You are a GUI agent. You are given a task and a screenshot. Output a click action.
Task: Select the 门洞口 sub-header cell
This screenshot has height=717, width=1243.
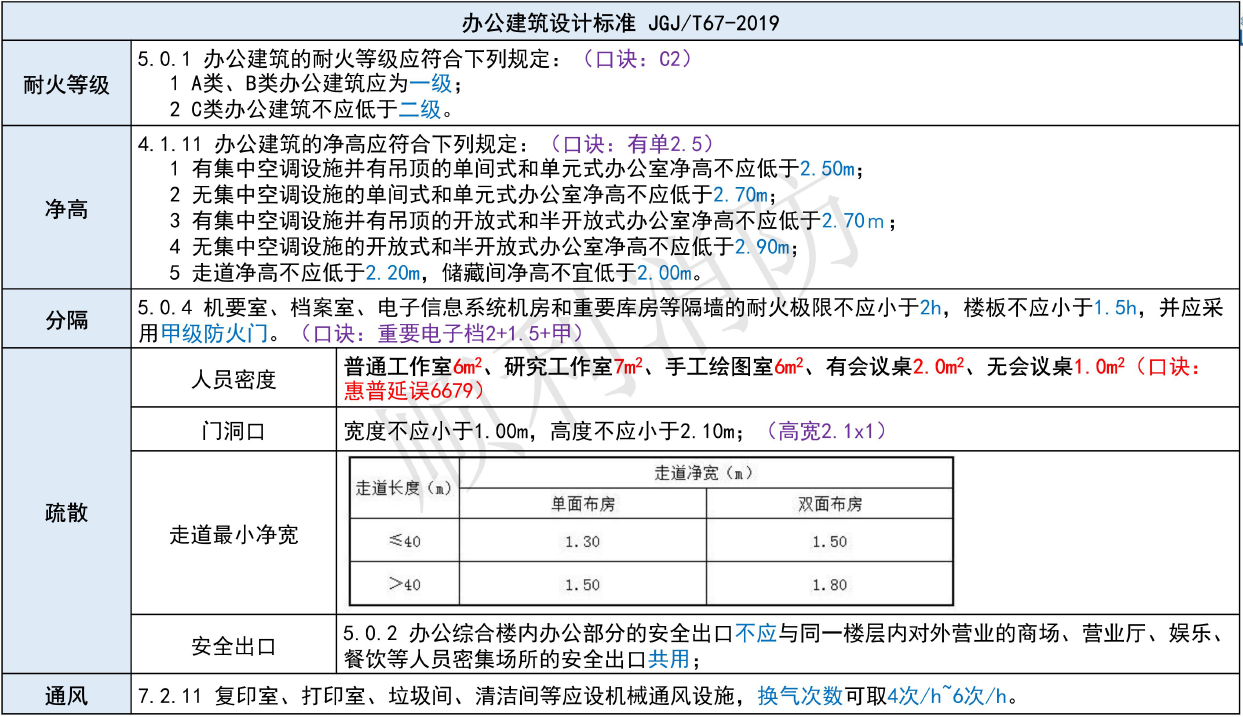[x=234, y=432]
